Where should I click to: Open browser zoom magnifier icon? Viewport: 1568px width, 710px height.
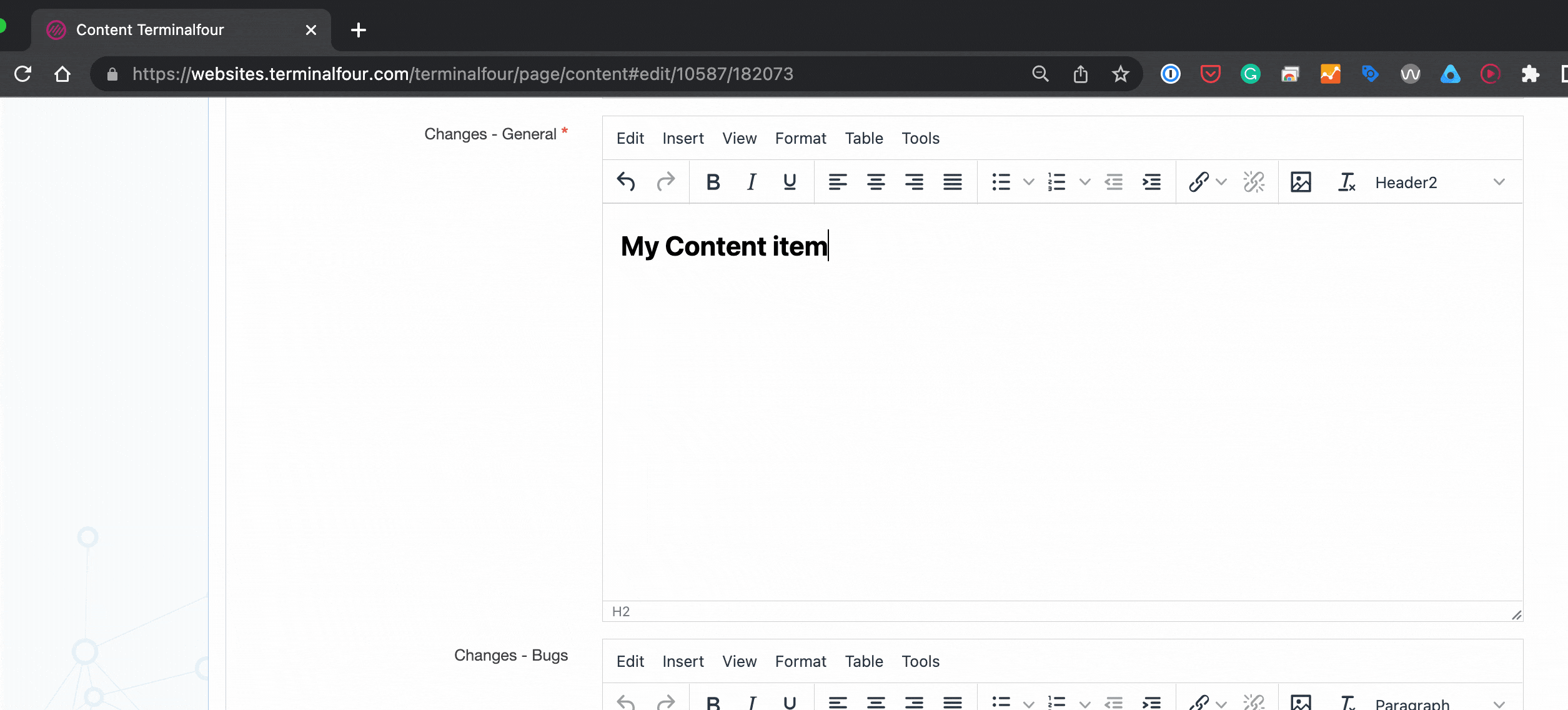[1040, 74]
